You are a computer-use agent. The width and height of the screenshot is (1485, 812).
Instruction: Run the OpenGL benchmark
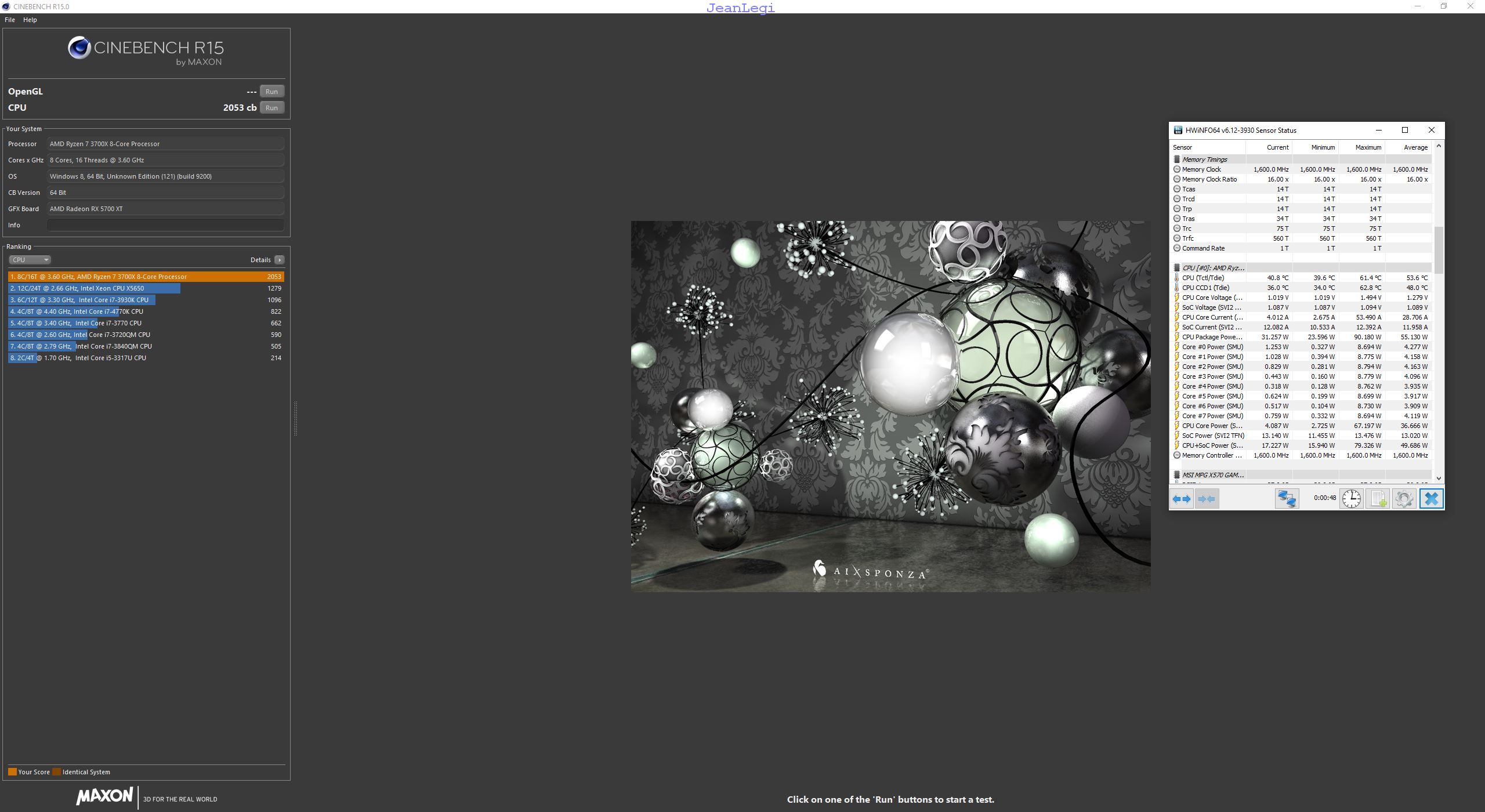(271, 92)
